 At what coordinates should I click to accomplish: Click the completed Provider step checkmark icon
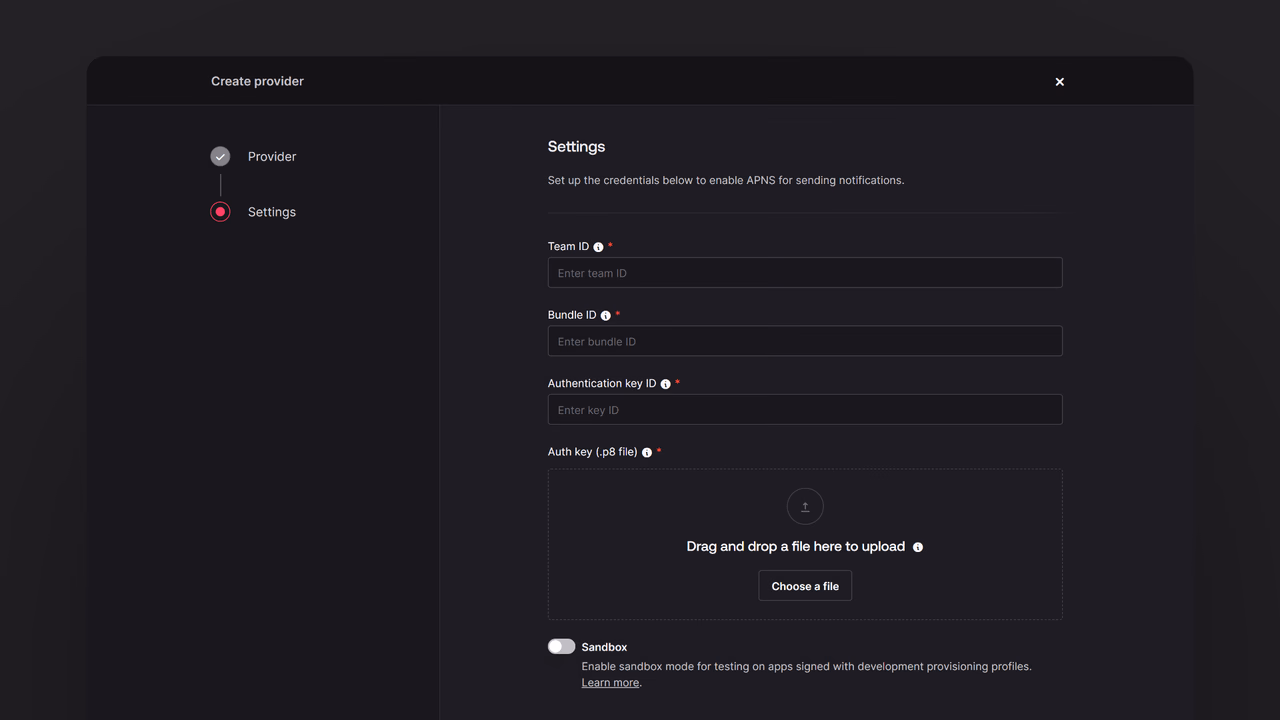pos(220,156)
